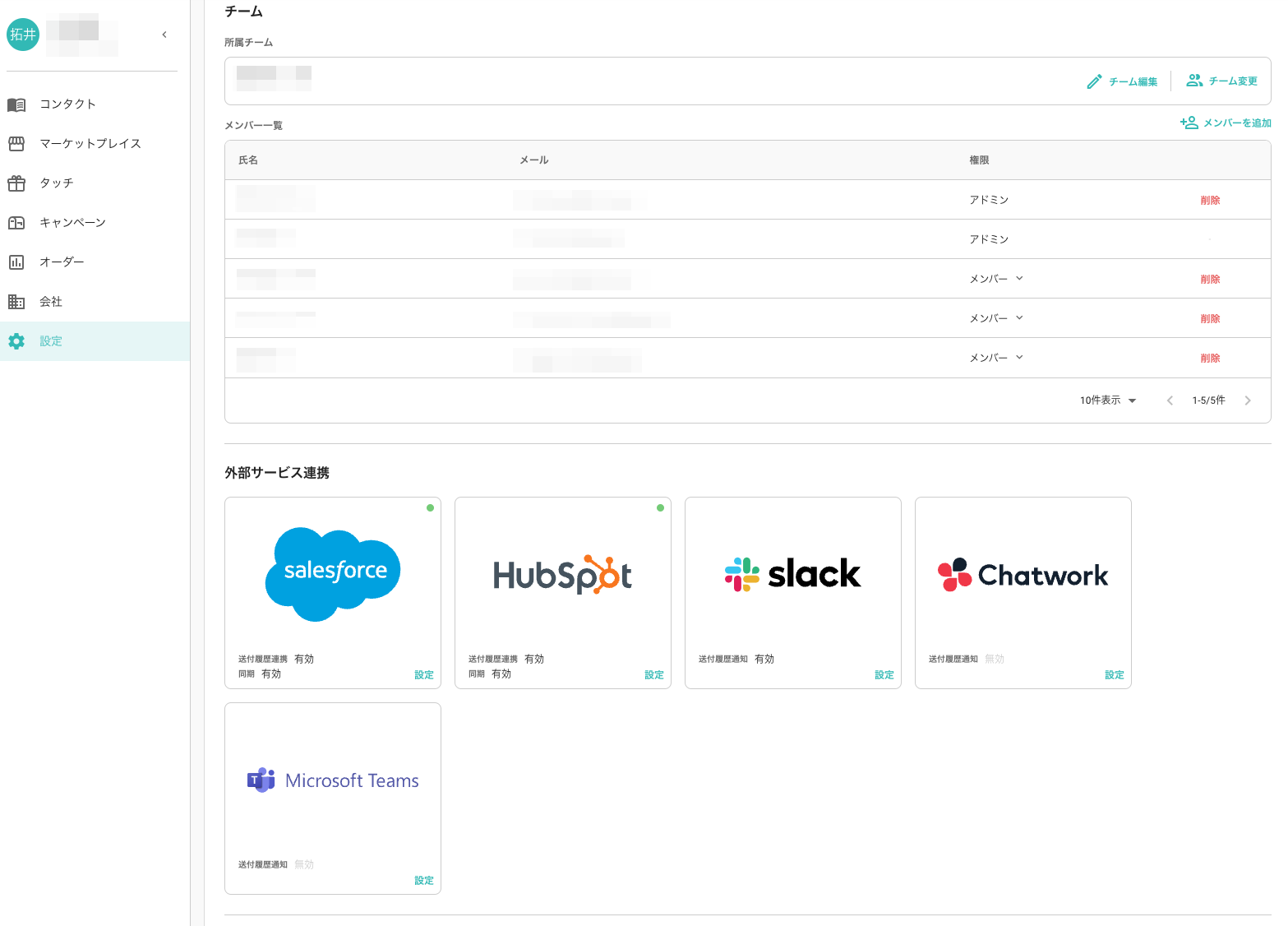Click the 権限 column header
The image size is (1288, 926).
click(x=979, y=160)
